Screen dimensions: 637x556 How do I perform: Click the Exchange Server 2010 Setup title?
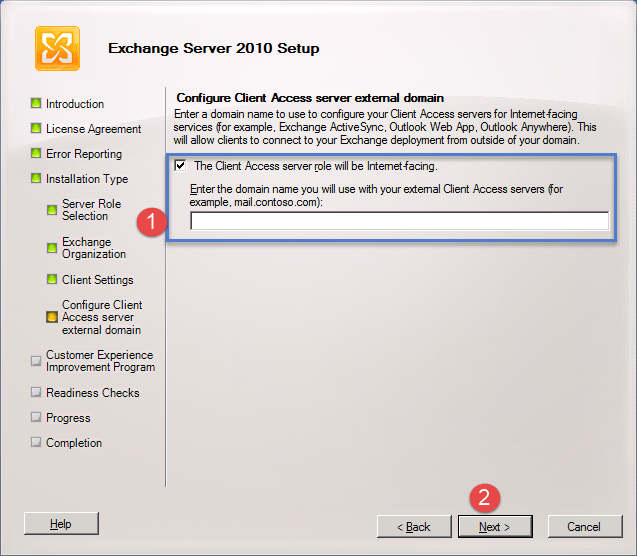pyautogui.click(x=214, y=48)
